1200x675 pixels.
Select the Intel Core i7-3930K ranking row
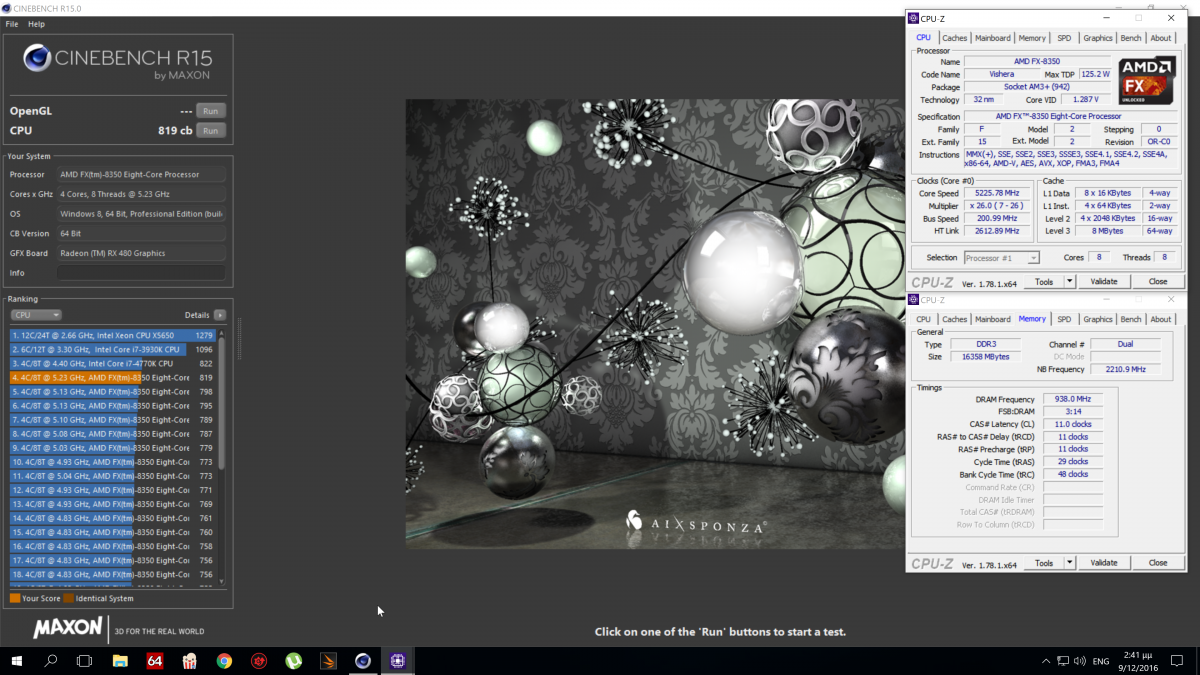pos(113,350)
